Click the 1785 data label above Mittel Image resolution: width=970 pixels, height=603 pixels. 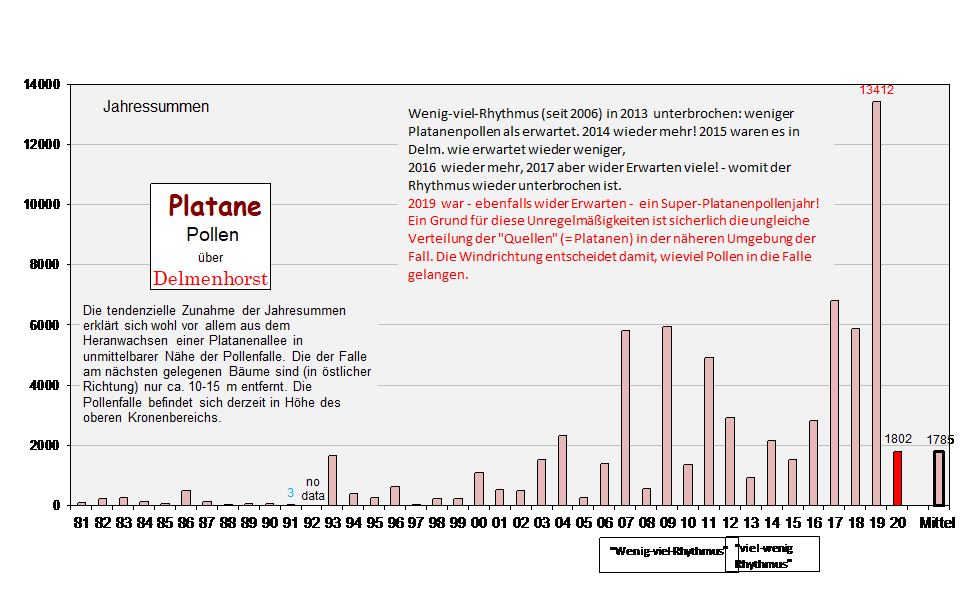click(x=939, y=439)
